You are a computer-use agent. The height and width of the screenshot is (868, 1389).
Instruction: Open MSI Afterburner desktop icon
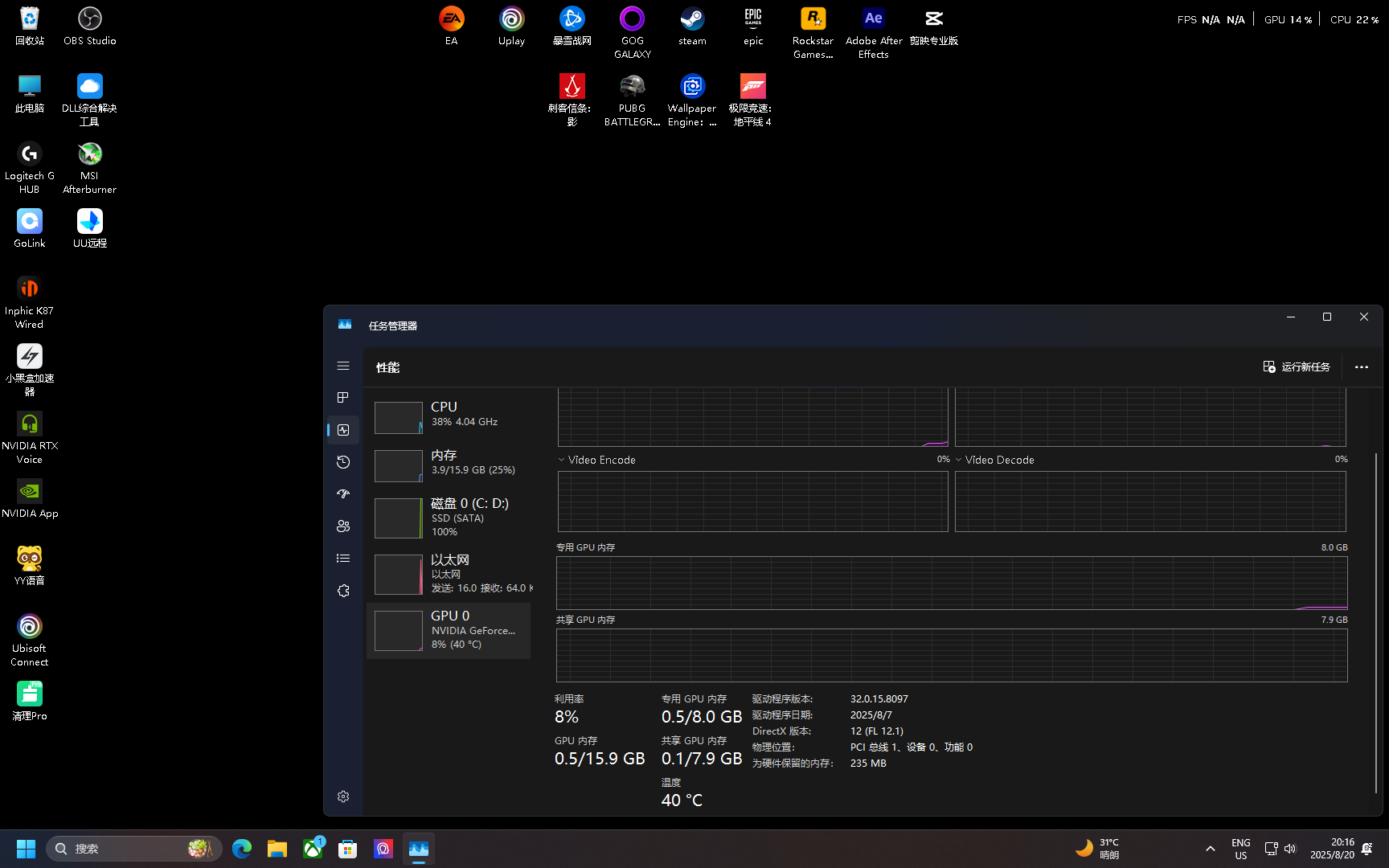(x=90, y=167)
